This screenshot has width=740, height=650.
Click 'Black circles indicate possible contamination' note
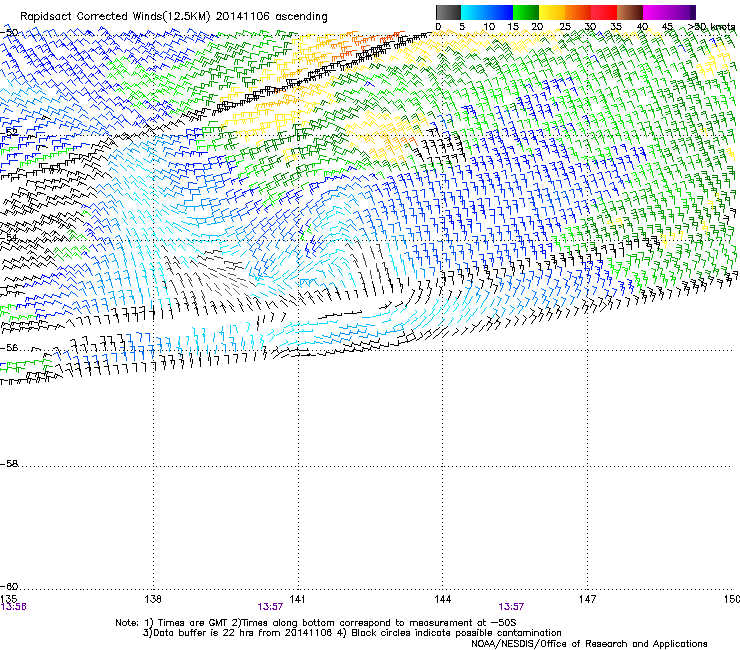click(456, 633)
